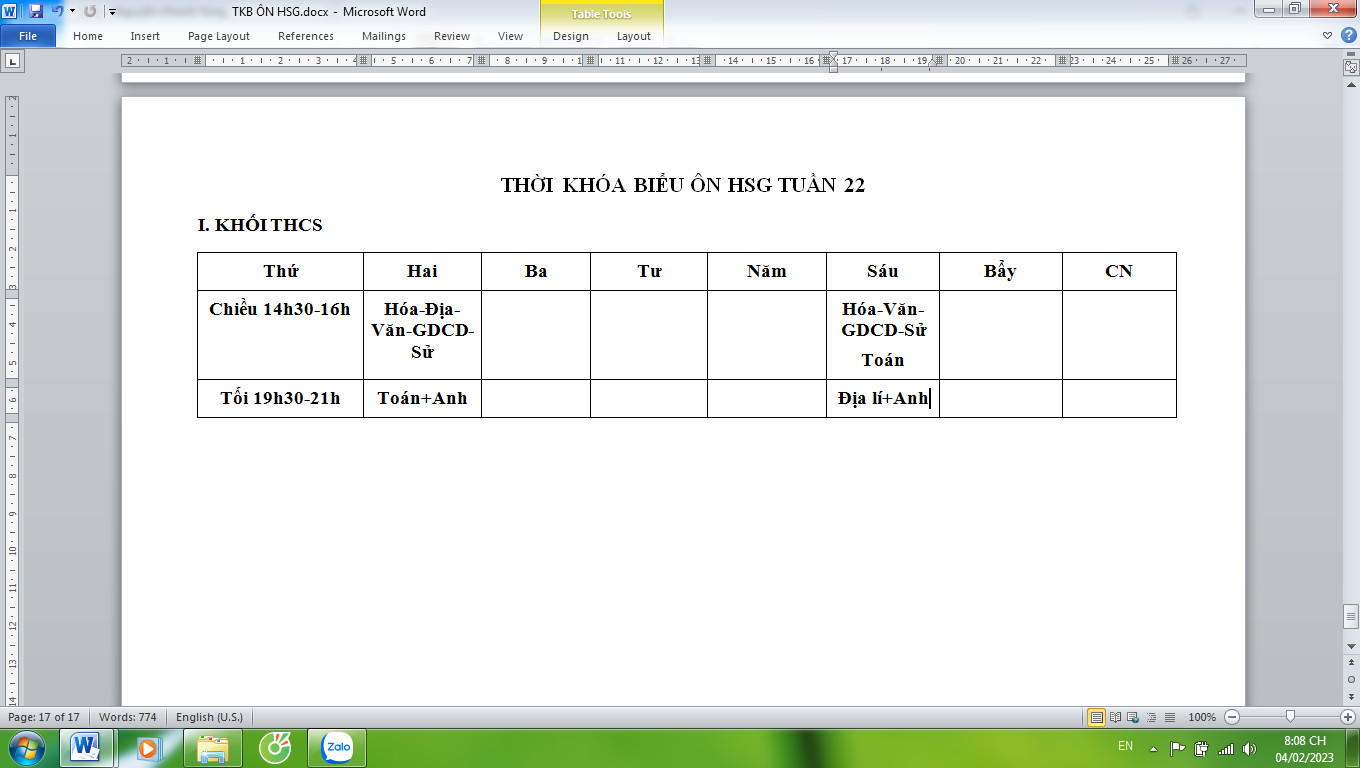Viewport: 1360px width, 768px height.
Task: Click the Save icon in Quick Access Toolbar
Action: 36,11
